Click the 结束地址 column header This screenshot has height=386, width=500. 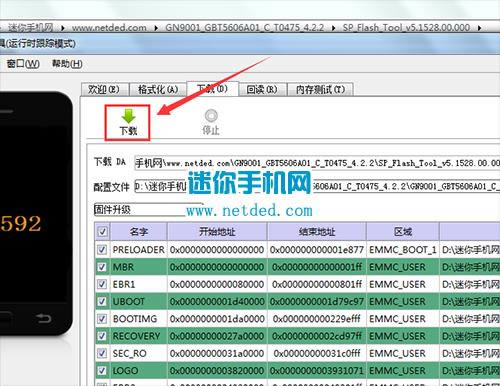pos(317,231)
